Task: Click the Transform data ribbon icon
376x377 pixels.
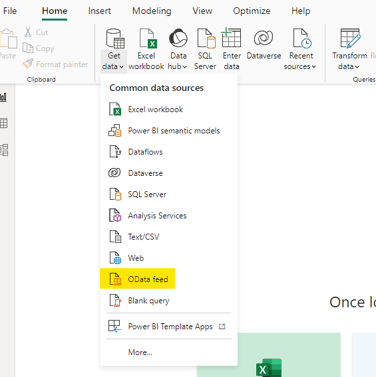Action: click(x=350, y=38)
